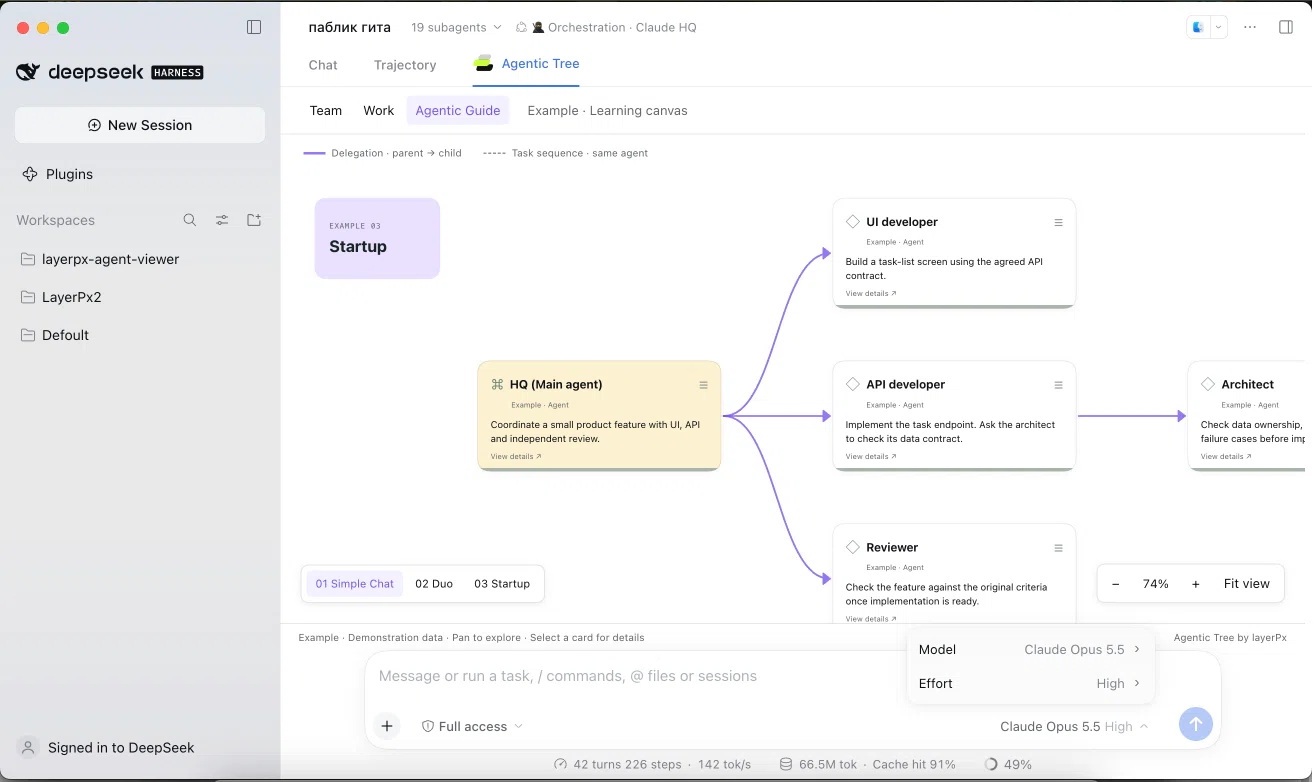Switch to the 03 Startup example
This screenshot has width=1316, height=782.
[502, 584]
